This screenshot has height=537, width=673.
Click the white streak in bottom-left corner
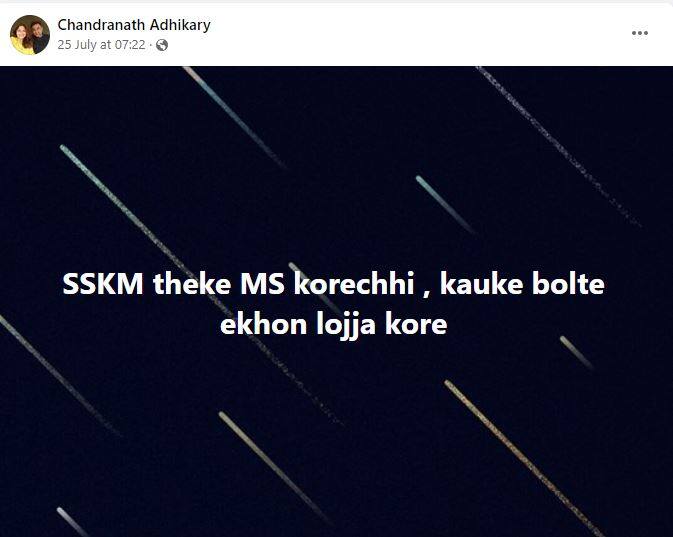click(x=73, y=522)
